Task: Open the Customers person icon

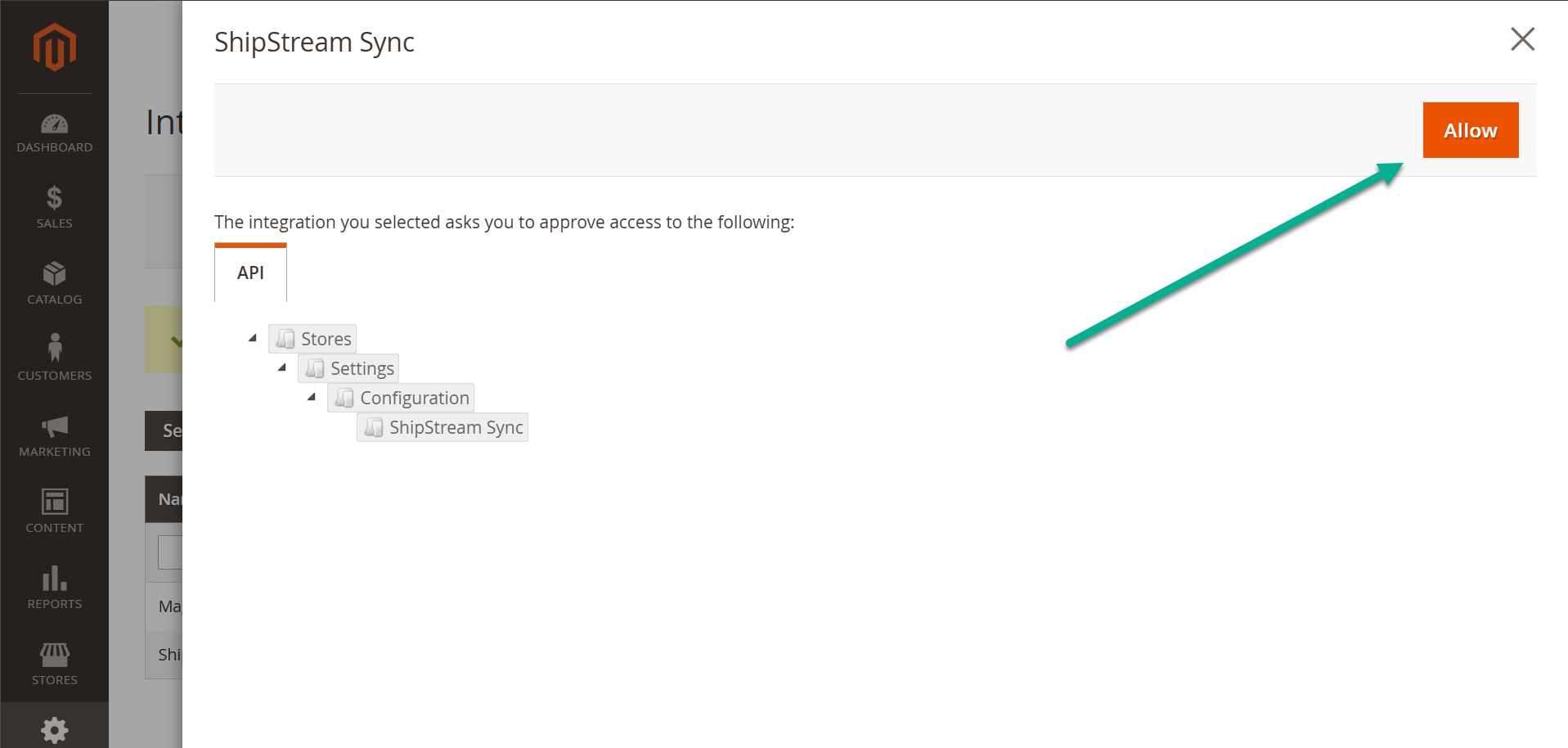Action: coord(54,349)
